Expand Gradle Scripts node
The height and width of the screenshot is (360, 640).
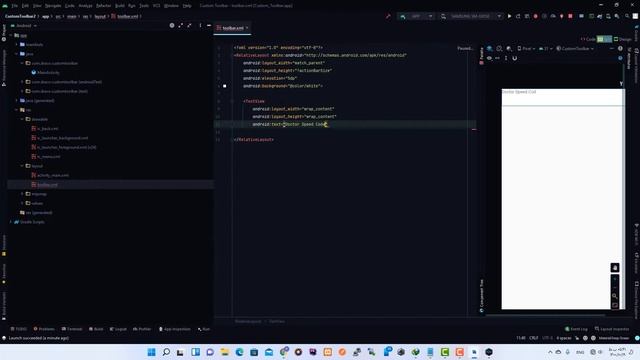(x=11, y=222)
